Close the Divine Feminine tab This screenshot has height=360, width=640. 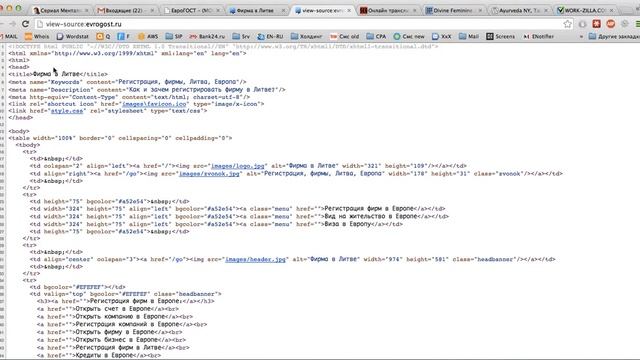point(480,10)
